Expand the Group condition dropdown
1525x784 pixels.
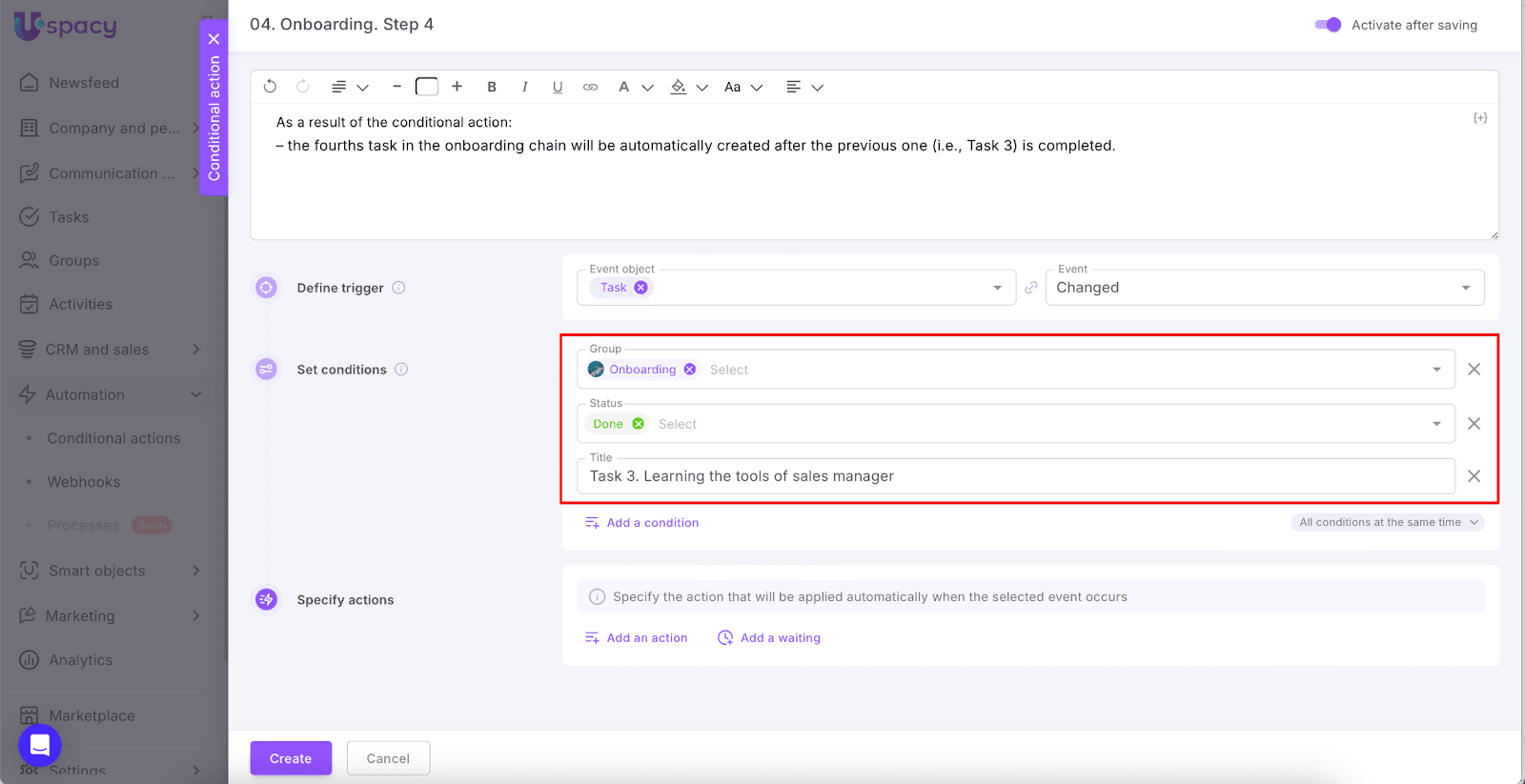1436,370
